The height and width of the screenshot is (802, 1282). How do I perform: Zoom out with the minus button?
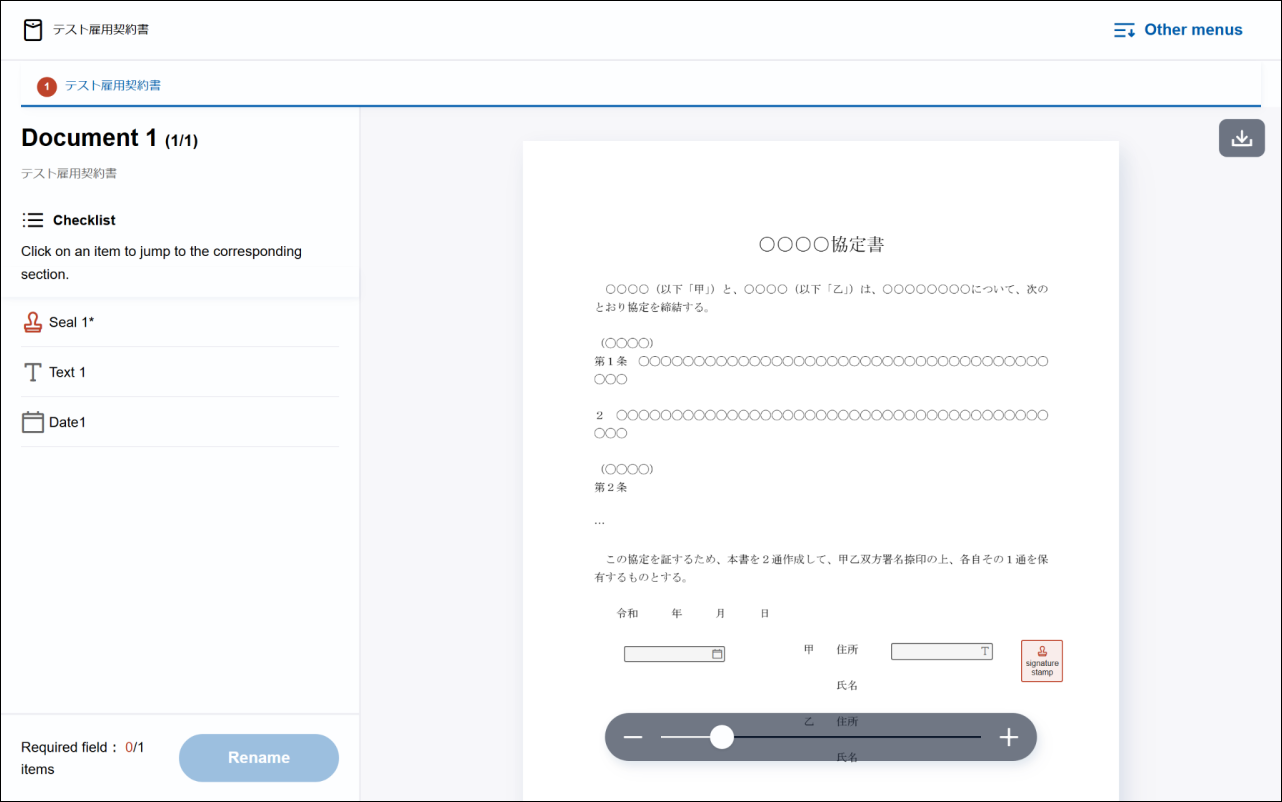click(x=633, y=738)
